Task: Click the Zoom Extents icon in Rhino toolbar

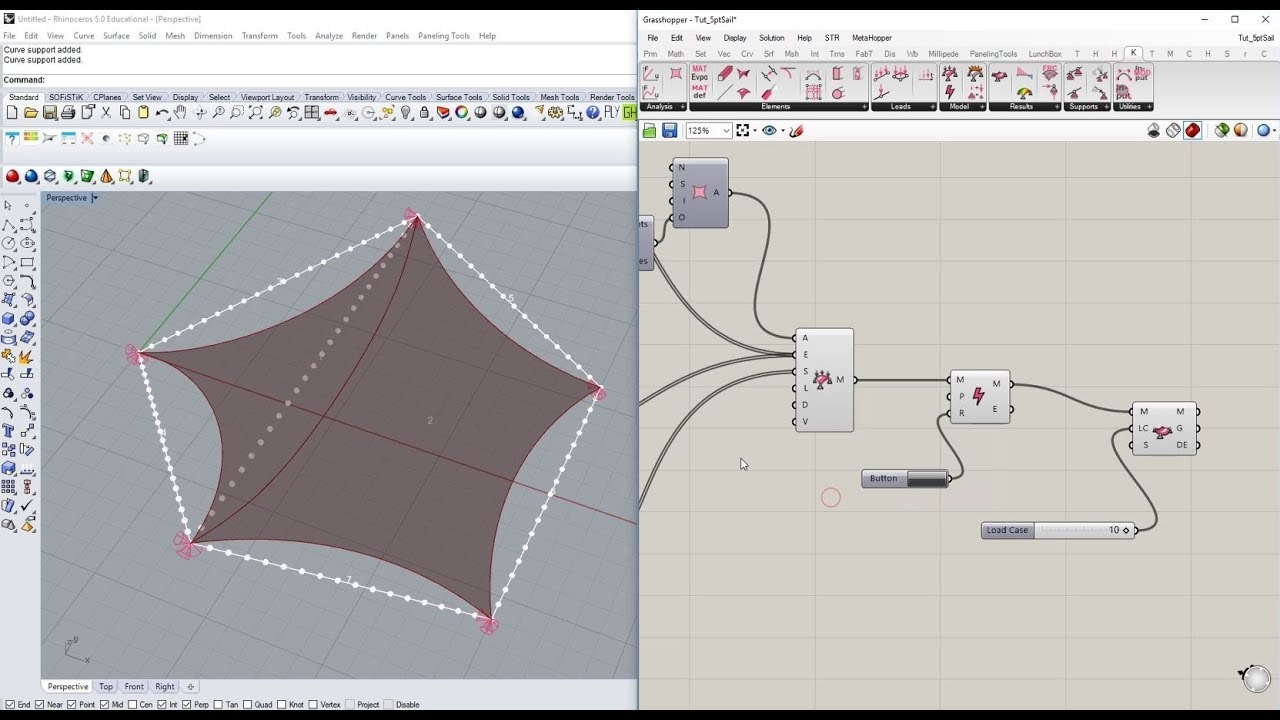Action: tap(256, 112)
